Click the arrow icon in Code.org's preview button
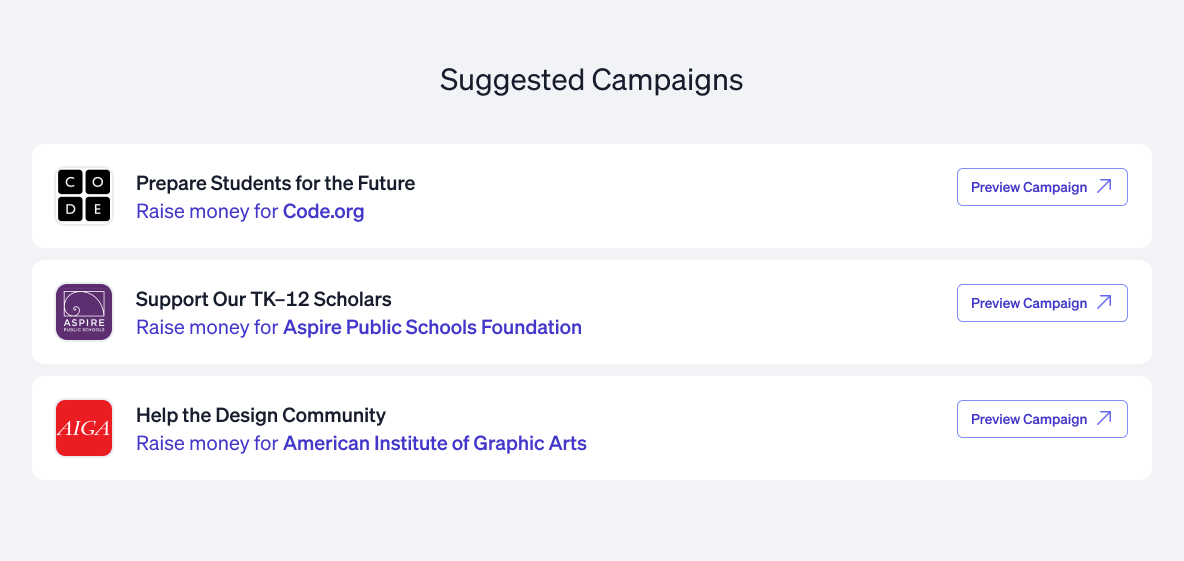The height and width of the screenshot is (561, 1184). (x=1104, y=186)
